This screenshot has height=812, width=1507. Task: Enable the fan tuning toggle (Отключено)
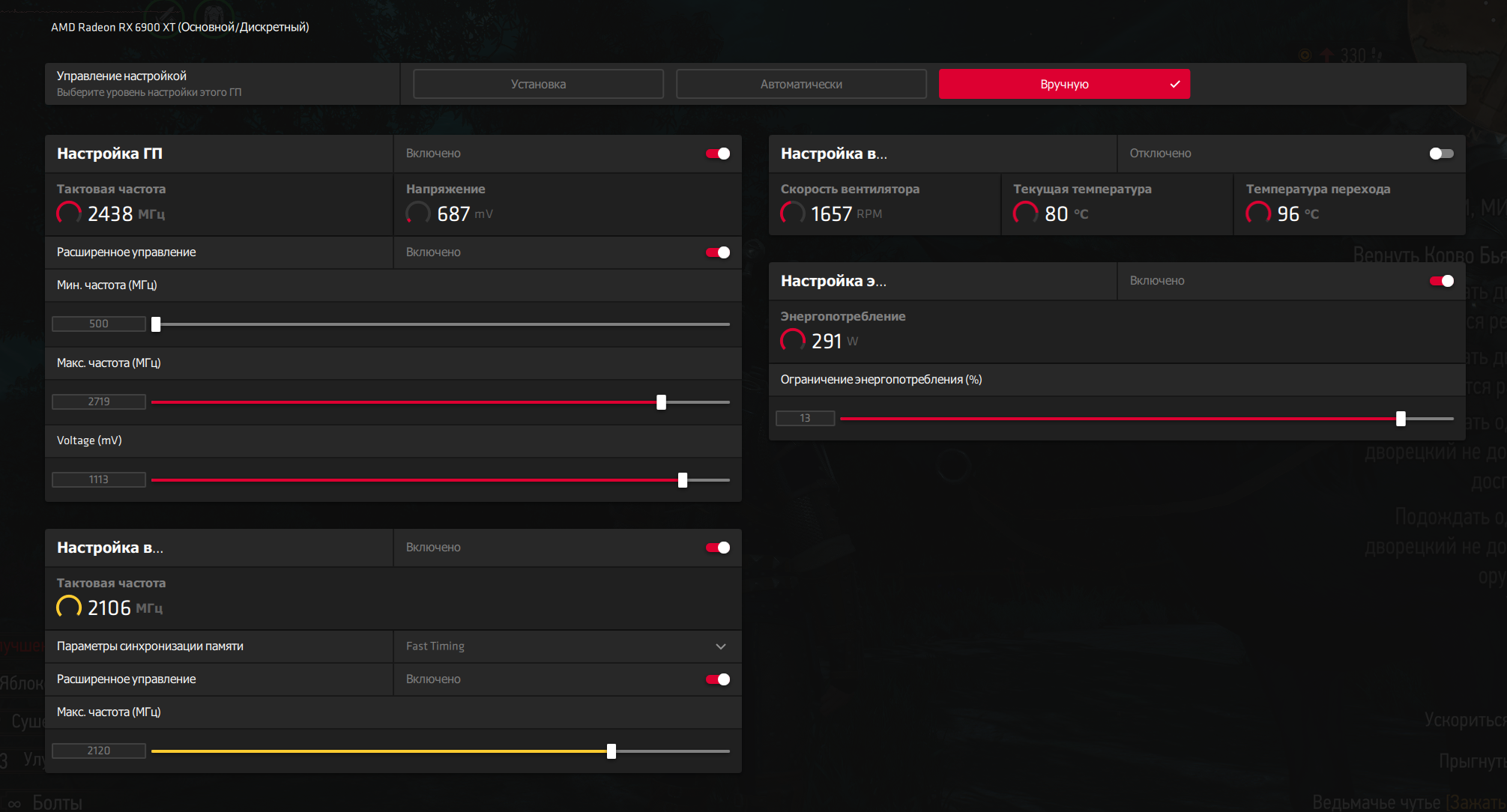click(1441, 154)
